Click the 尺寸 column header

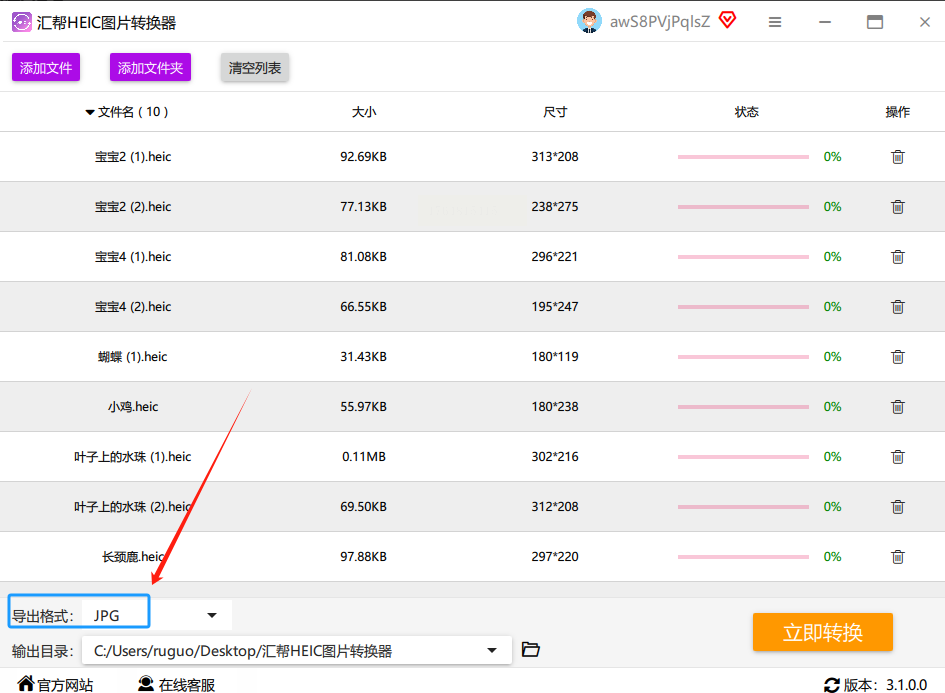[x=555, y=112]
